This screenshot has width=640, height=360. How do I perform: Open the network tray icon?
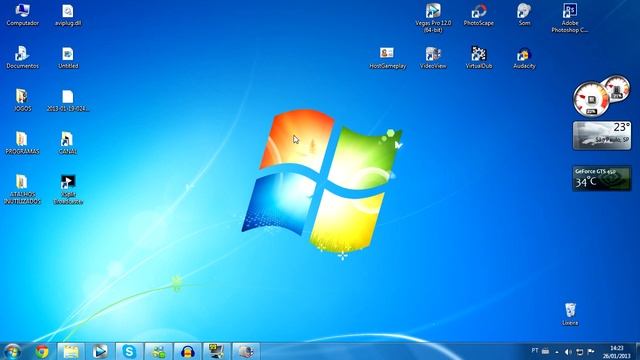click(x=579, y=352)
